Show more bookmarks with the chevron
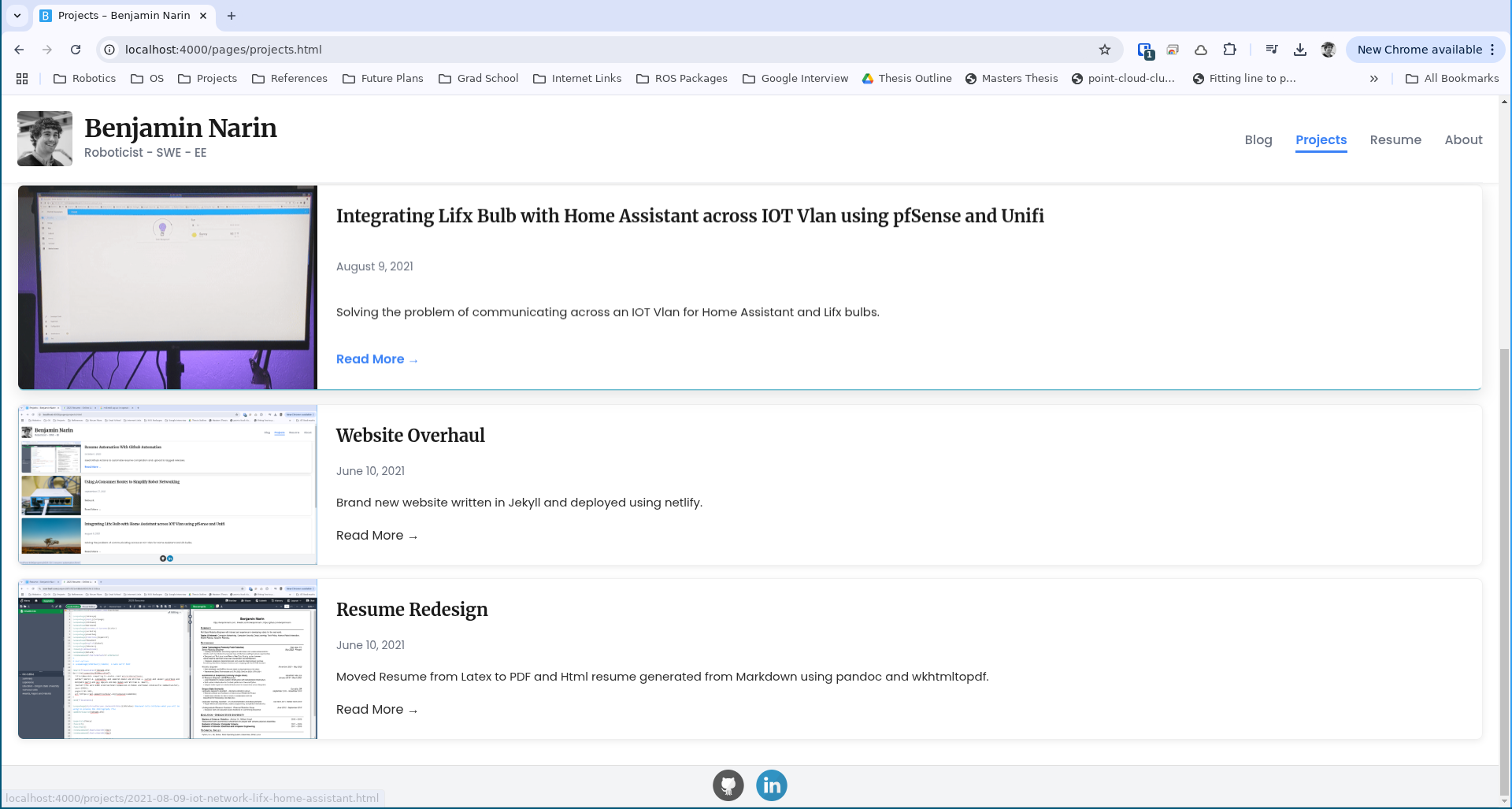 point(1374,79)
